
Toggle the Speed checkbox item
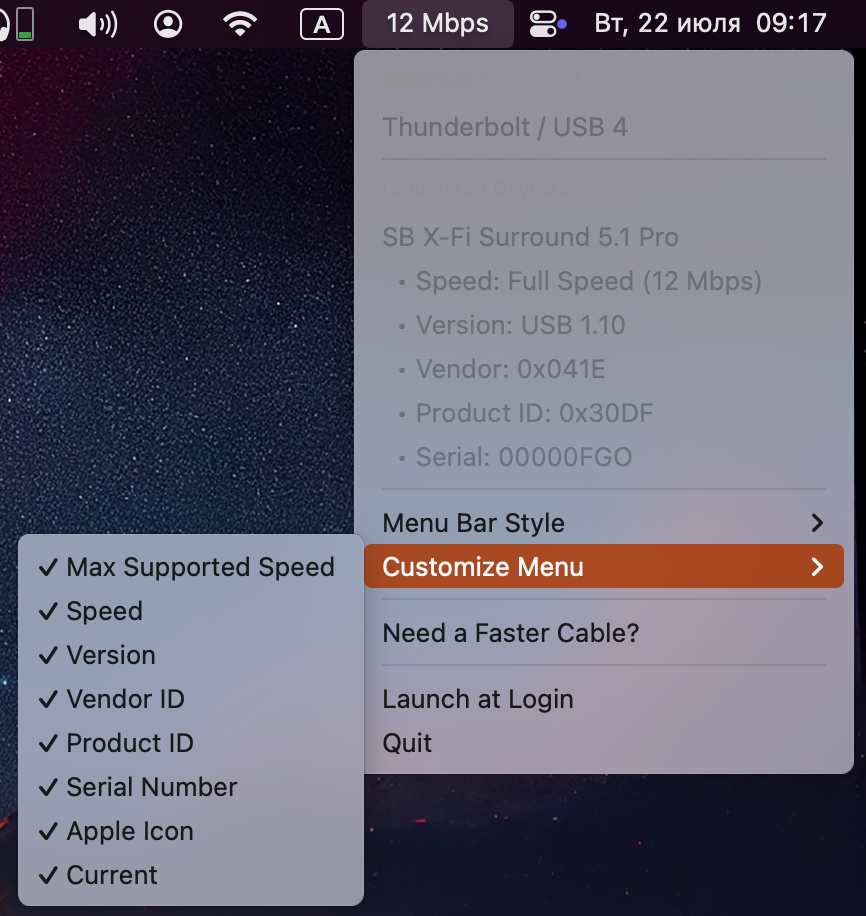pyautogui.click(x=190, y=611)
